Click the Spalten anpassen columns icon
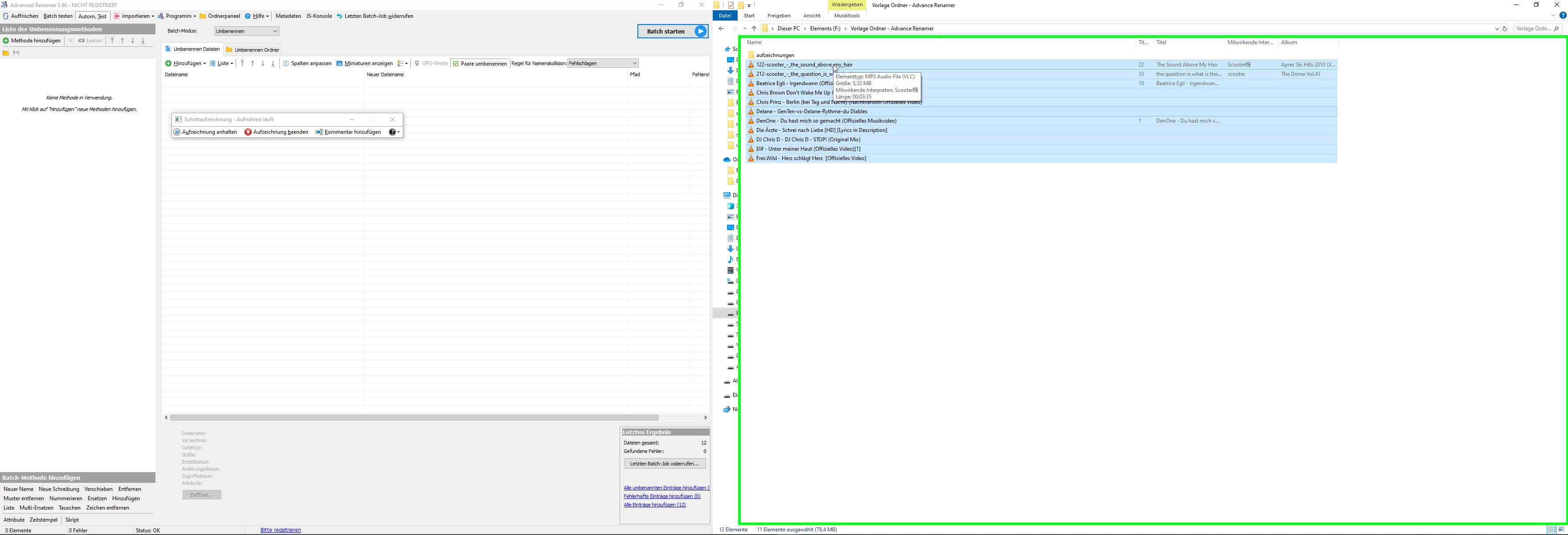The height and width of the screenshot is (535, 1568). (x=286, y=63)
